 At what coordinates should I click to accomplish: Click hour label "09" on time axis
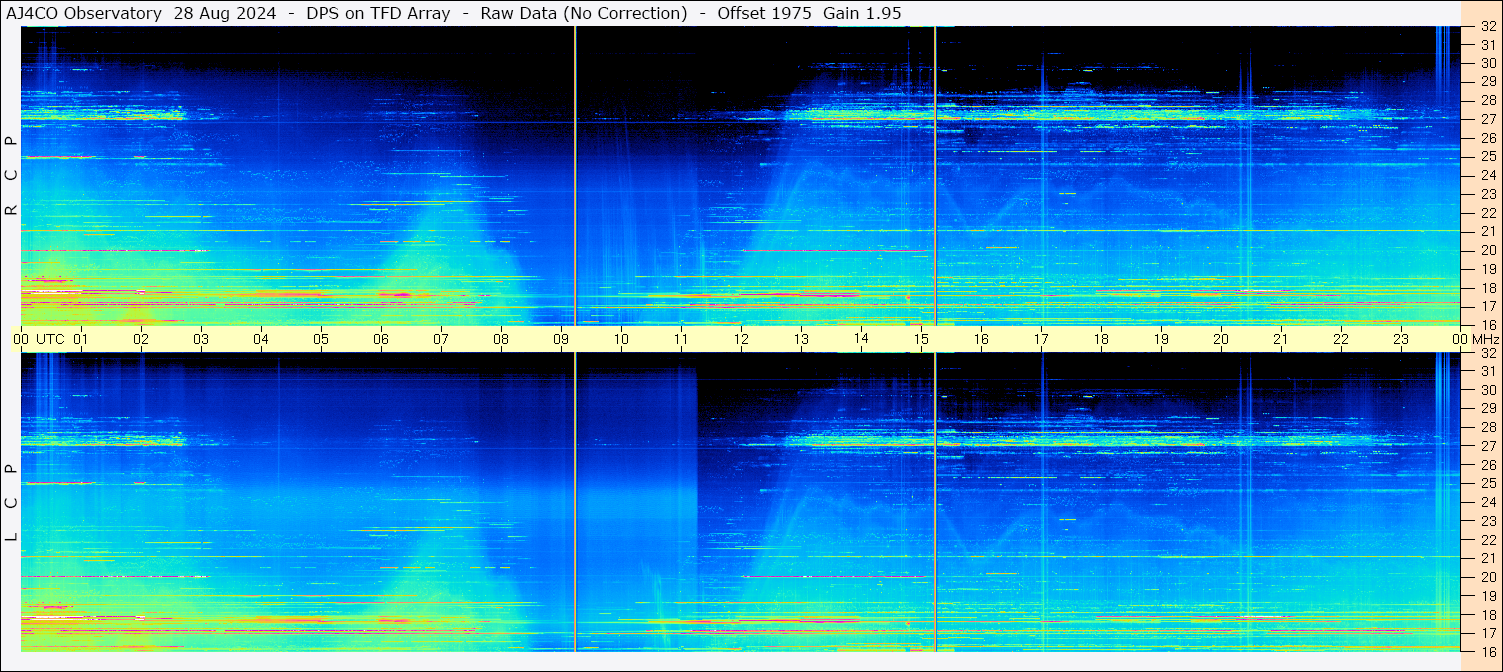(x=561, y=339)
